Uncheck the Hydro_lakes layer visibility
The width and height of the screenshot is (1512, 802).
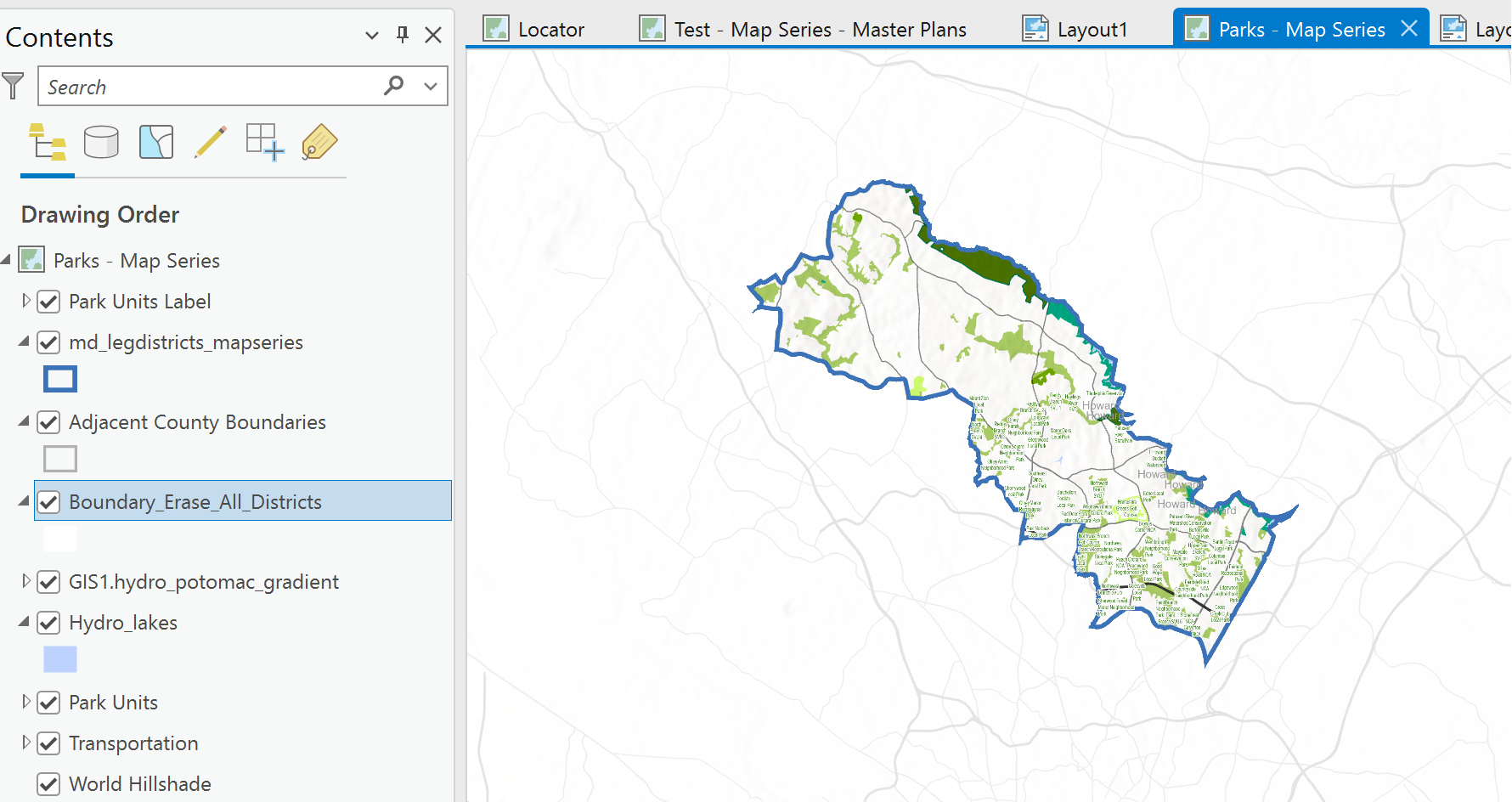click(x=48, y=623)
